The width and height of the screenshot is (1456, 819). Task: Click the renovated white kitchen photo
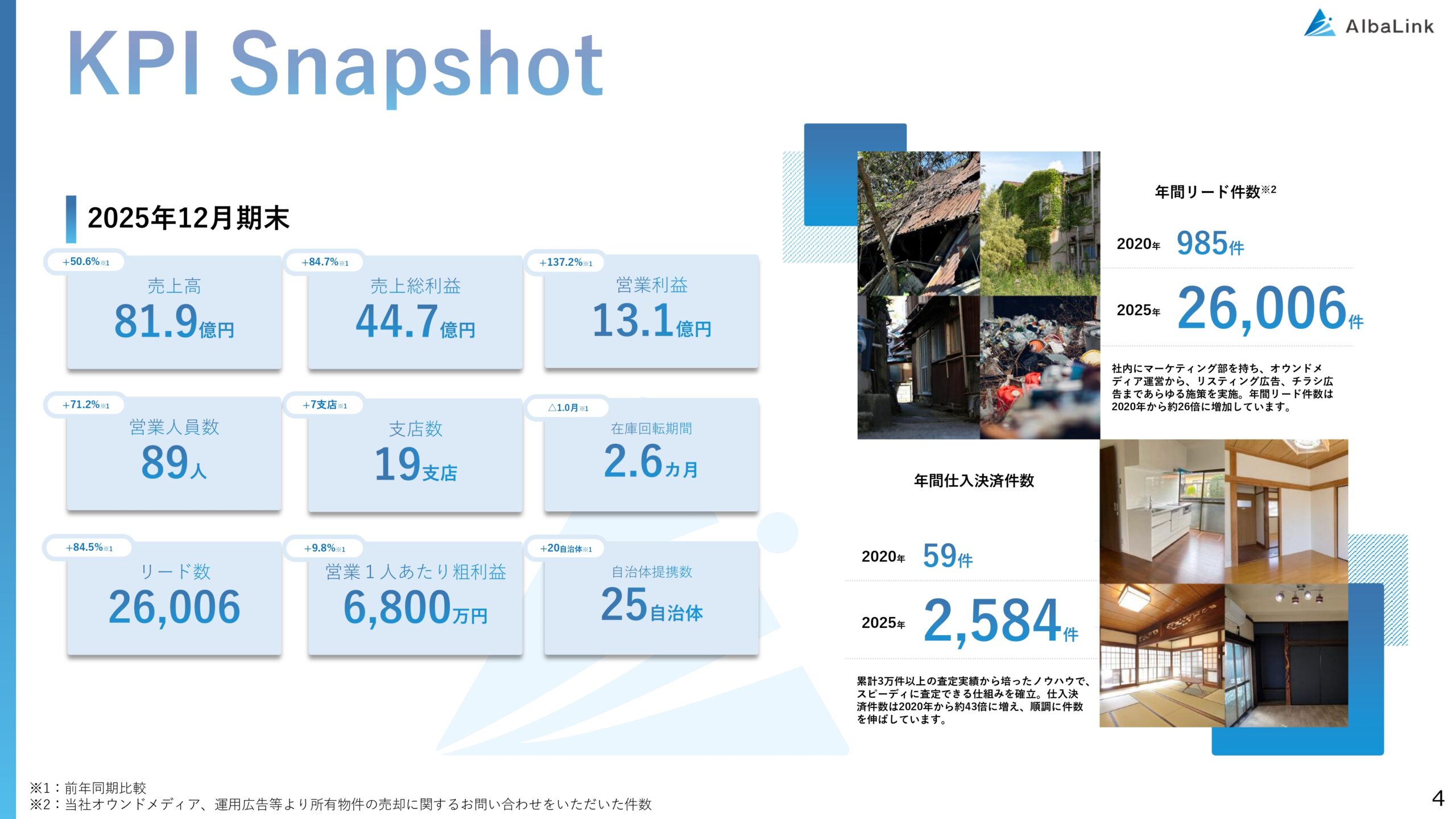coord(1162,511)
